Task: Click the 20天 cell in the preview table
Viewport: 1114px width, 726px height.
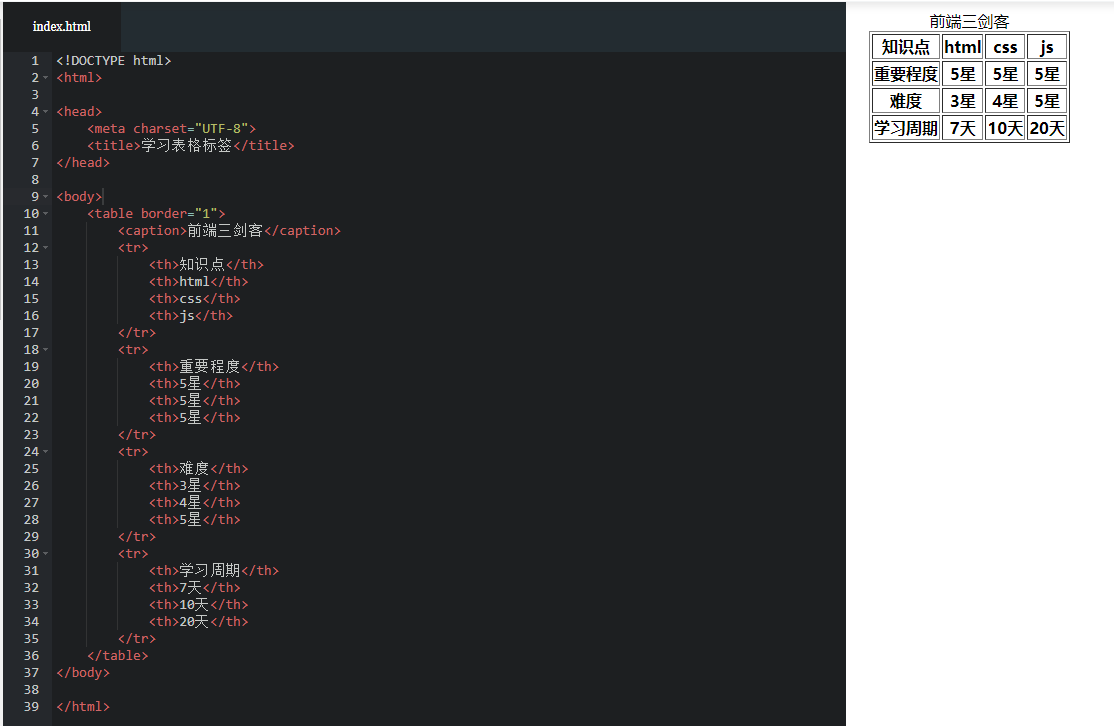Action: click(x=1047, y=128)
